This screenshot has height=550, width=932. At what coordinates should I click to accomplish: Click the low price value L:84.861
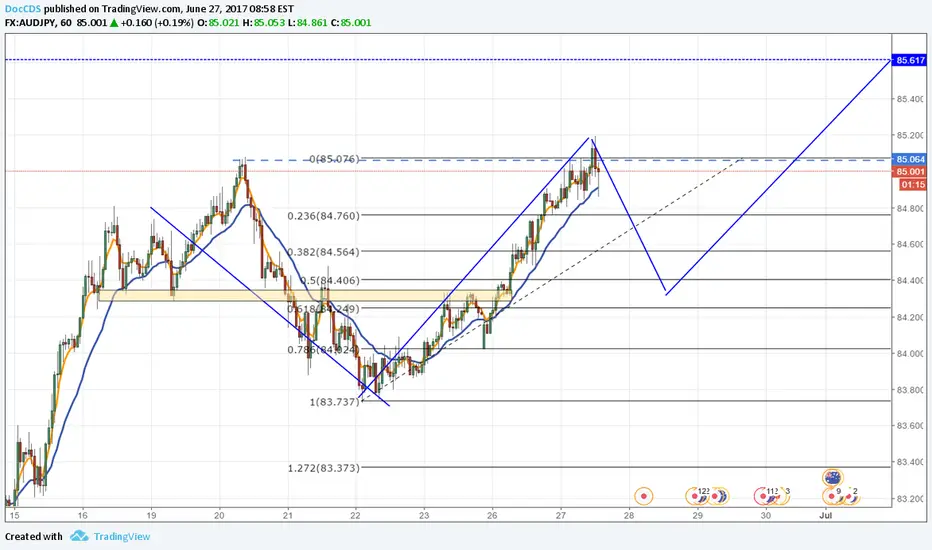pos(307,23)
